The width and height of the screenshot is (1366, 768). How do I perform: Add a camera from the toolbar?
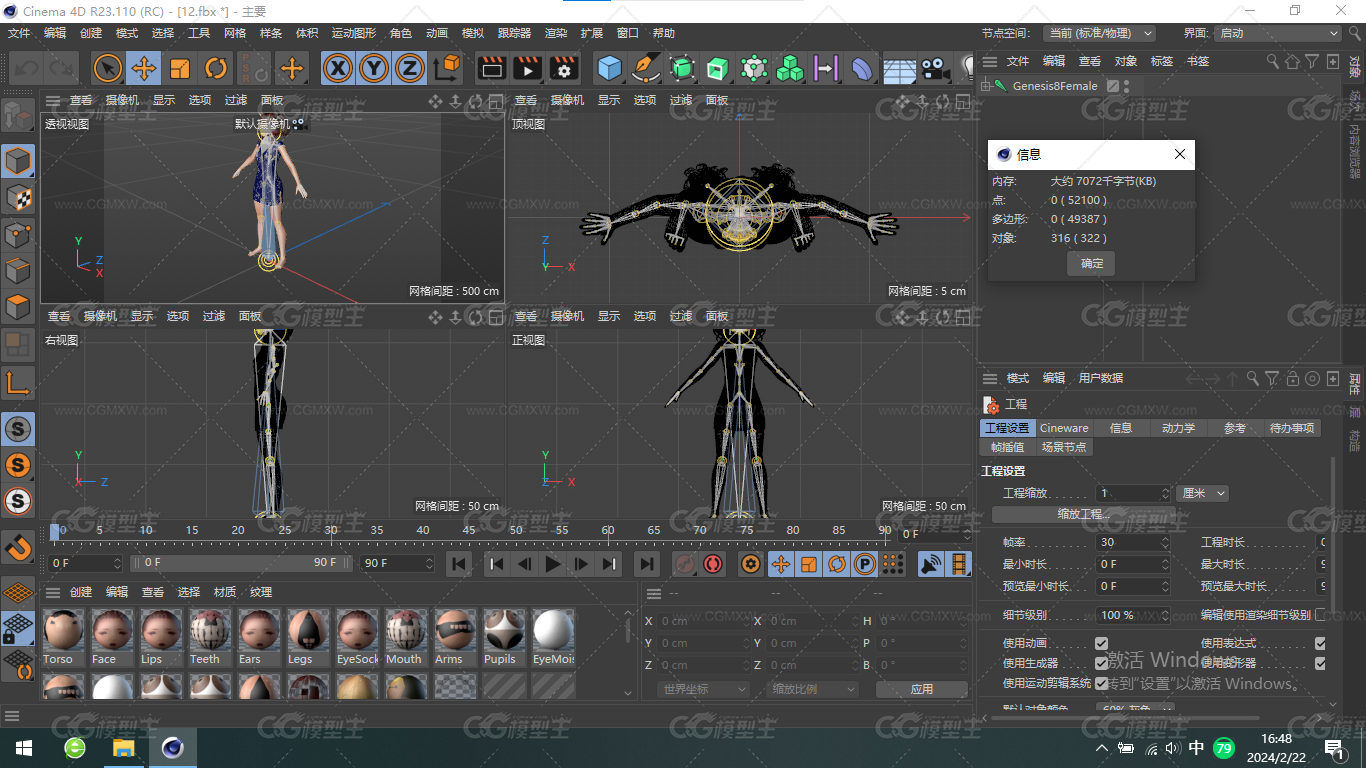pos(935,68)
